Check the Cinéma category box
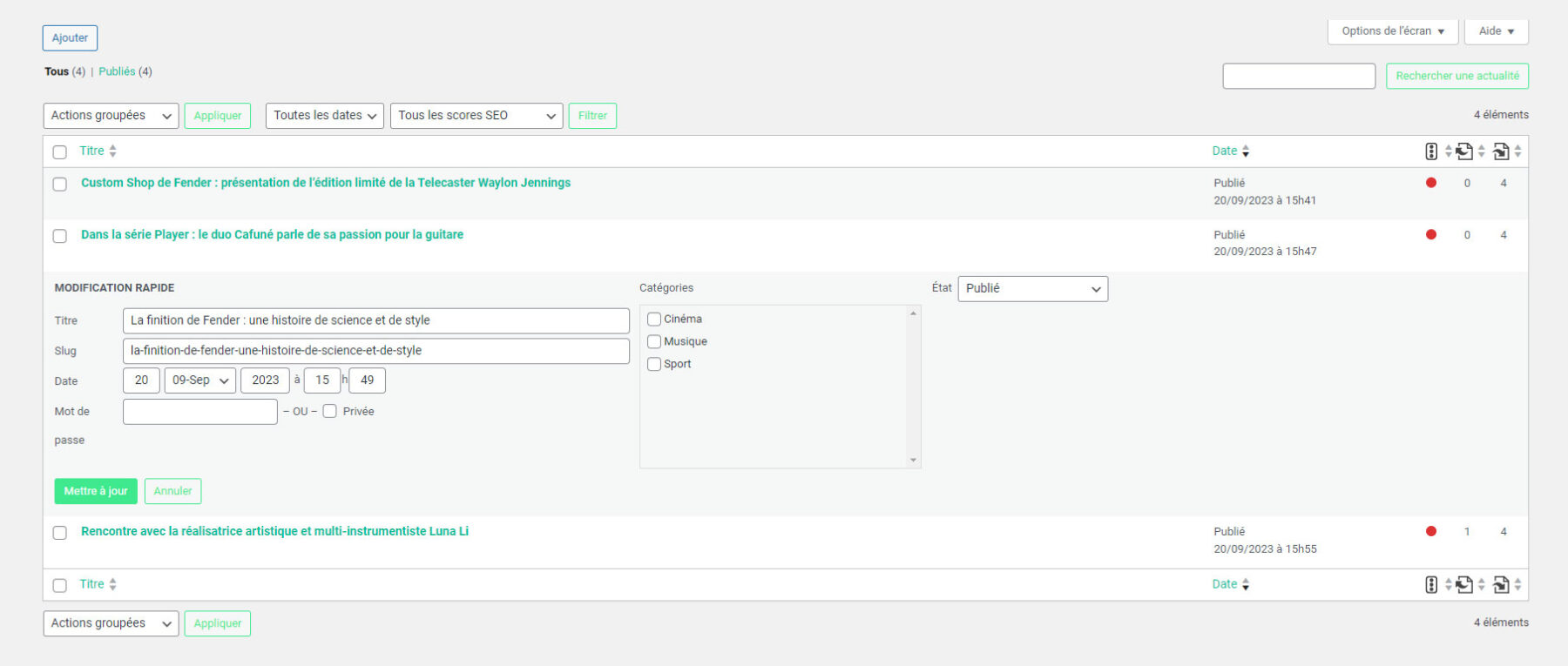Viewport: 1568px width, 666px height. click(x=654, y=320)
